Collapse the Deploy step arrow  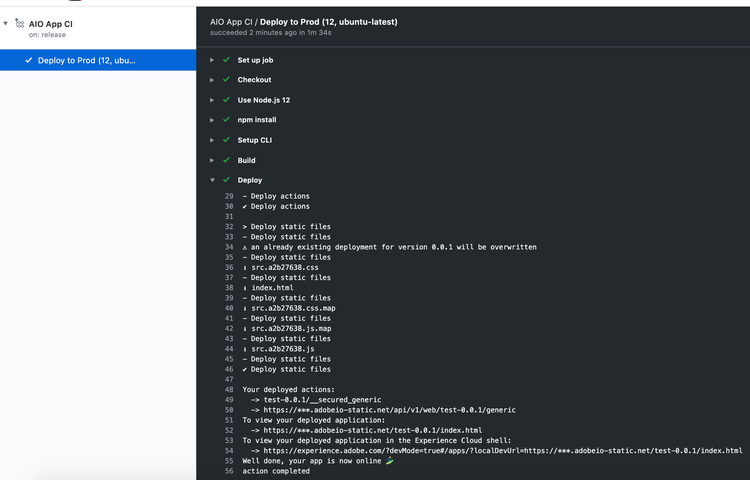click(x=212, y=180)
